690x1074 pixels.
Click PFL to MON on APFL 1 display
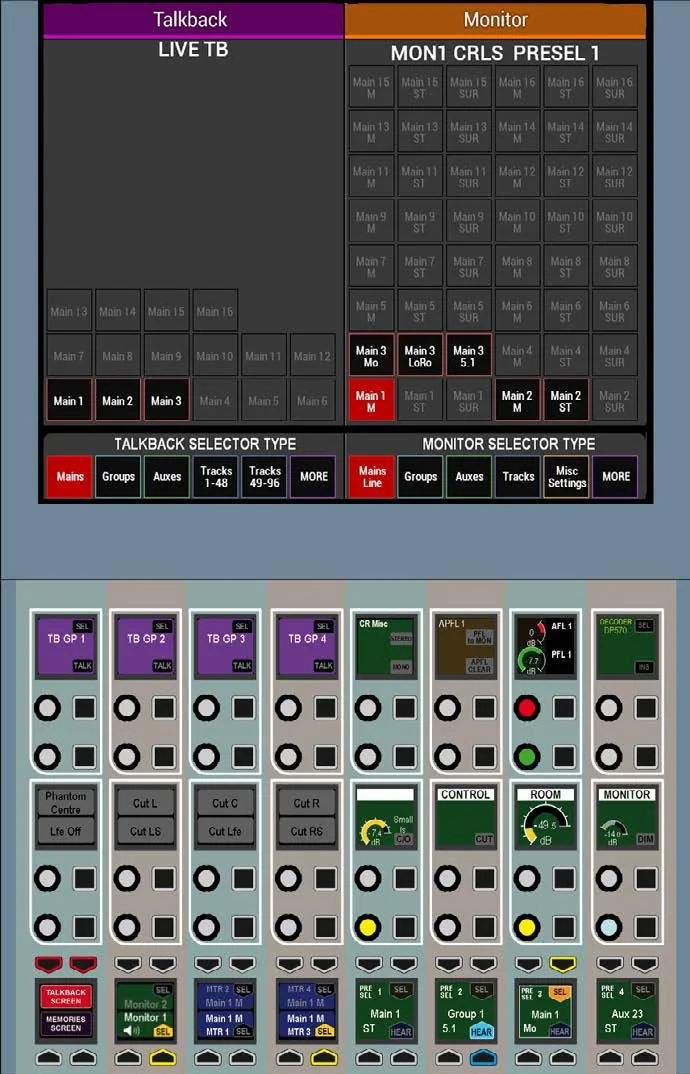(x=480, y=637)
